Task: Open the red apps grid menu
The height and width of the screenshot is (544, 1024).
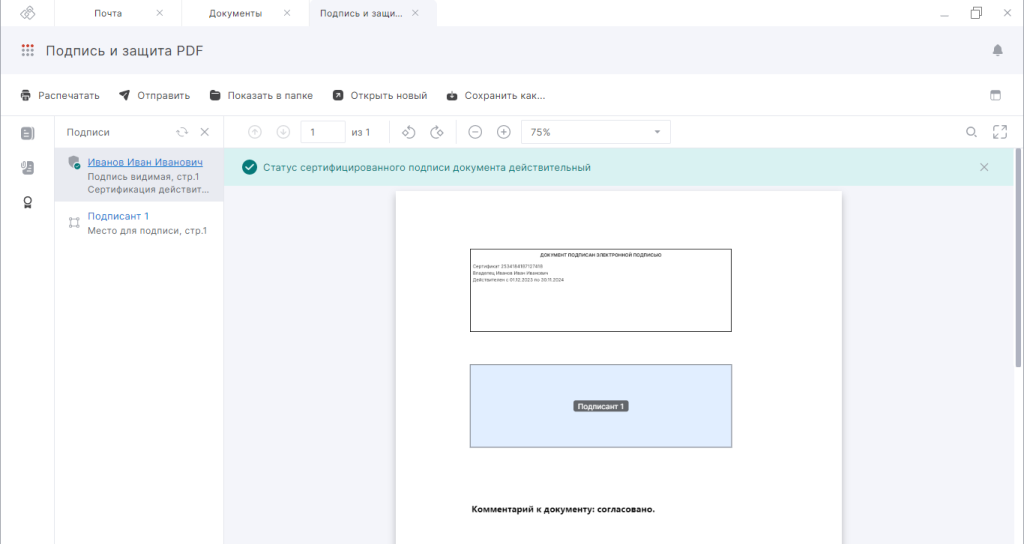Action: point(27,50)
